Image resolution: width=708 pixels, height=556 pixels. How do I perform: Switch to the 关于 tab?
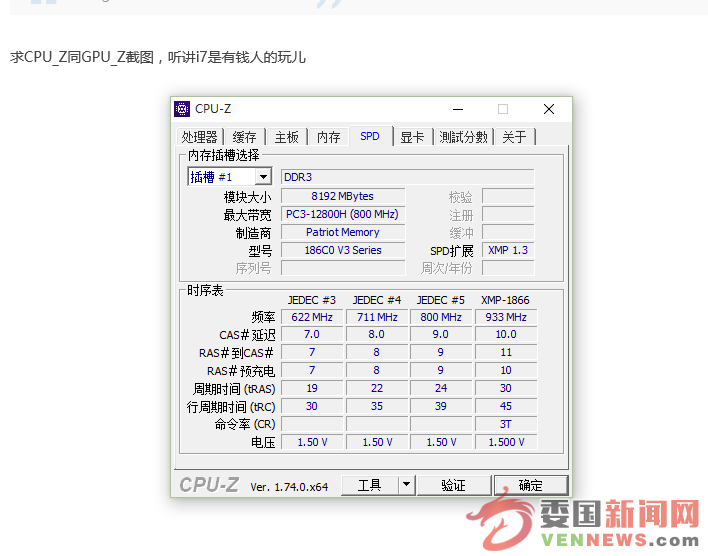514,137
